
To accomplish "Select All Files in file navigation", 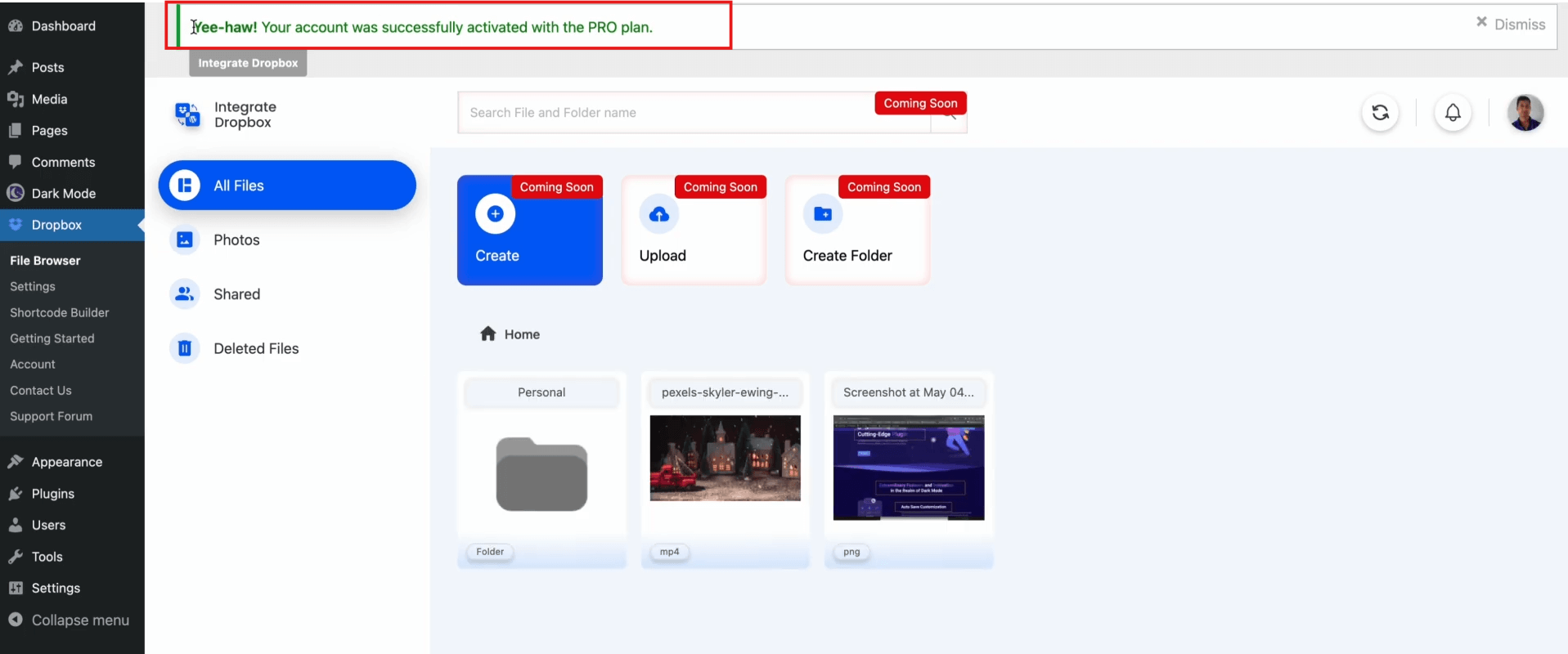I will (287, 186).
